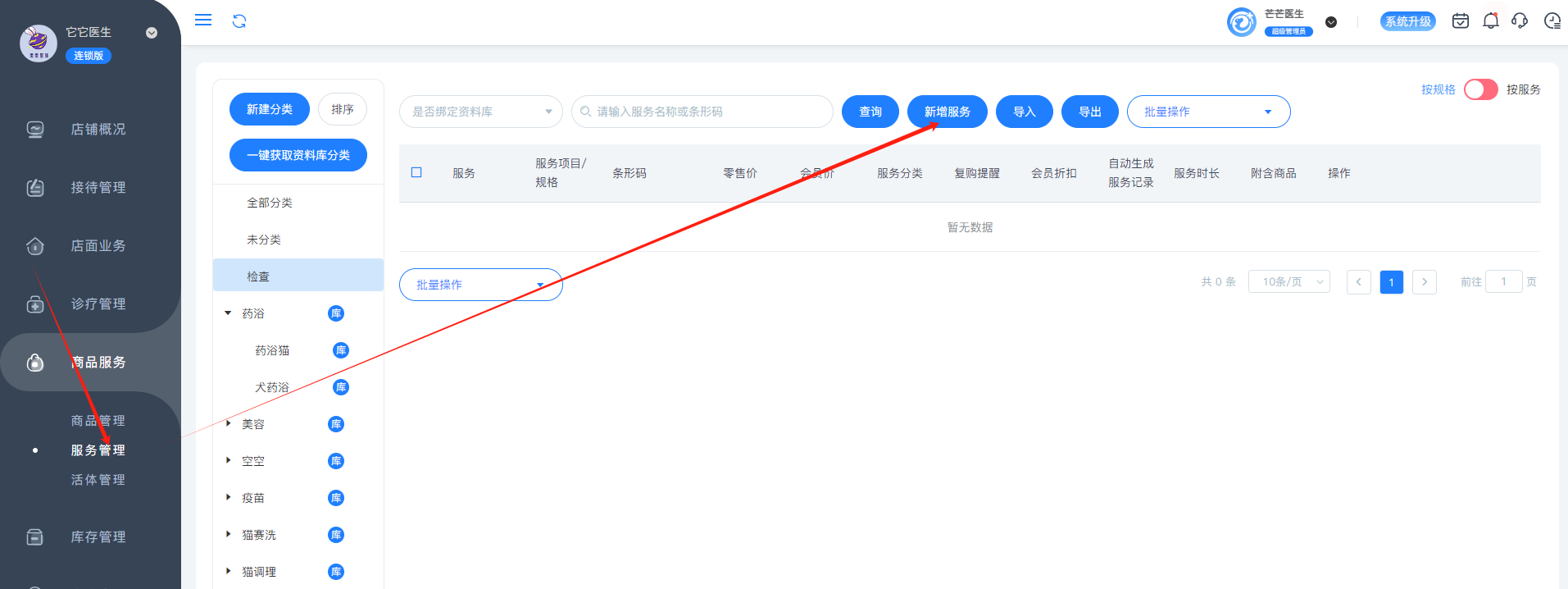
Task: Click the 库 badge beside 药浴
Action: (336, 313)
